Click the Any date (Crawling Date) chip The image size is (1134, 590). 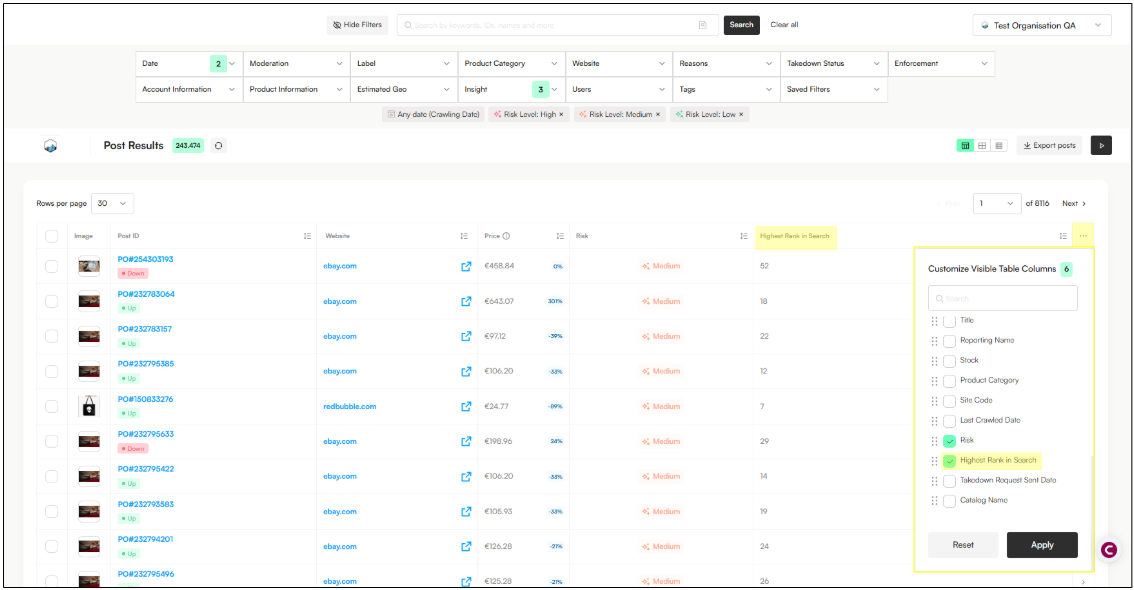pyautogui.click(x=433, y=114)
